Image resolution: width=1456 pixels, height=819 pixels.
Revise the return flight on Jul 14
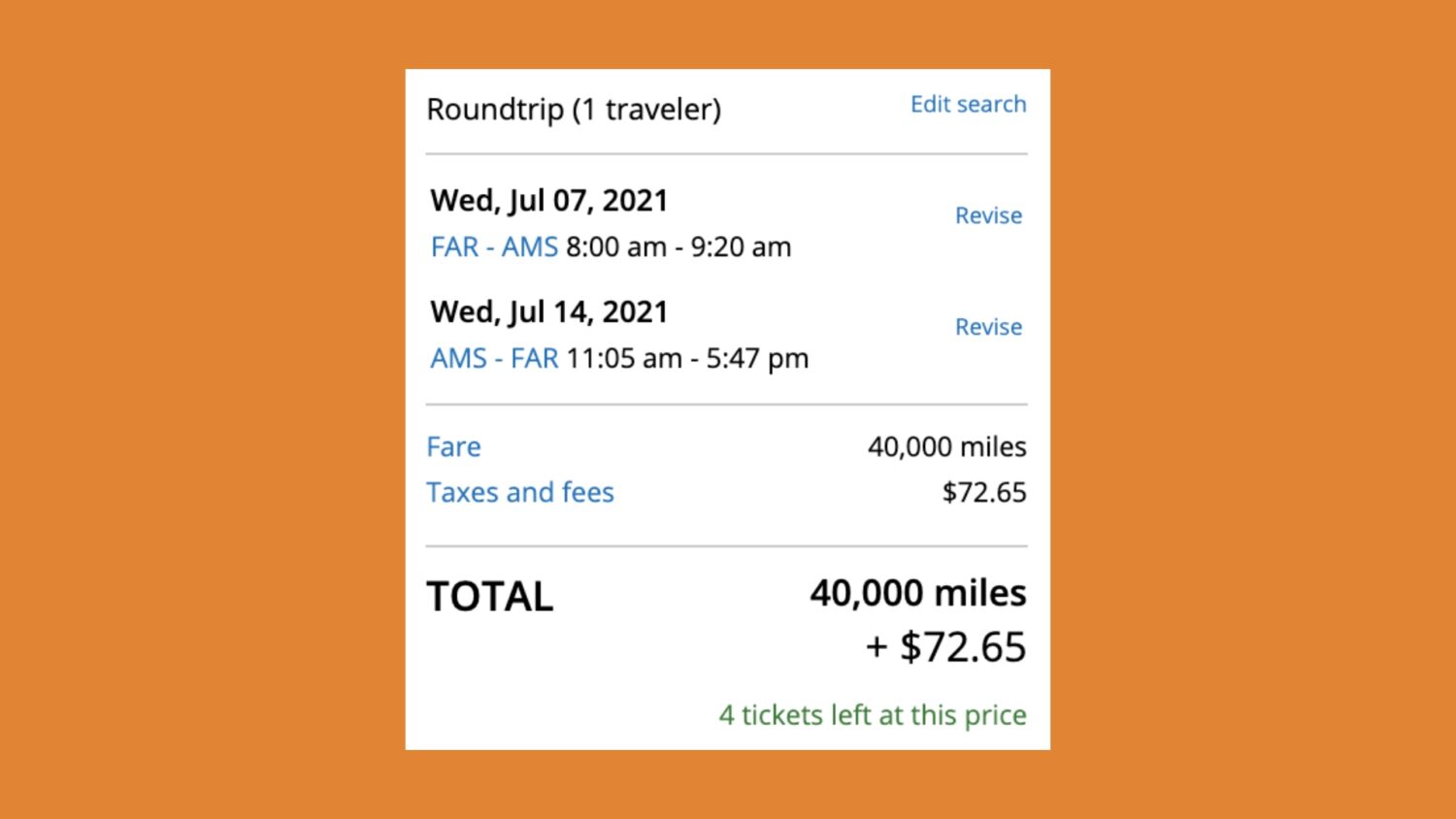point(988,327)
